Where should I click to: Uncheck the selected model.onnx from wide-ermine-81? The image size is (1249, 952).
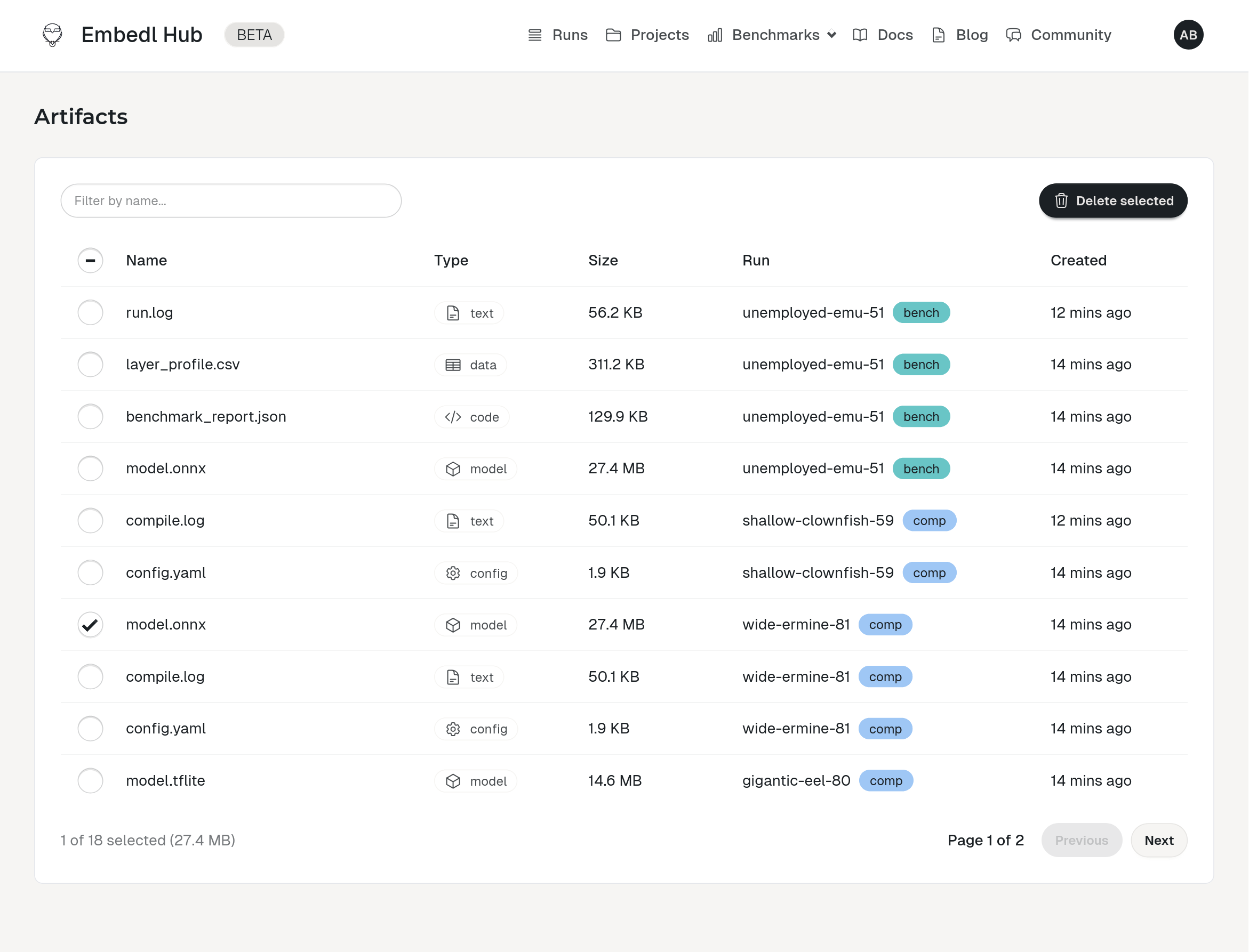point(90,625)
